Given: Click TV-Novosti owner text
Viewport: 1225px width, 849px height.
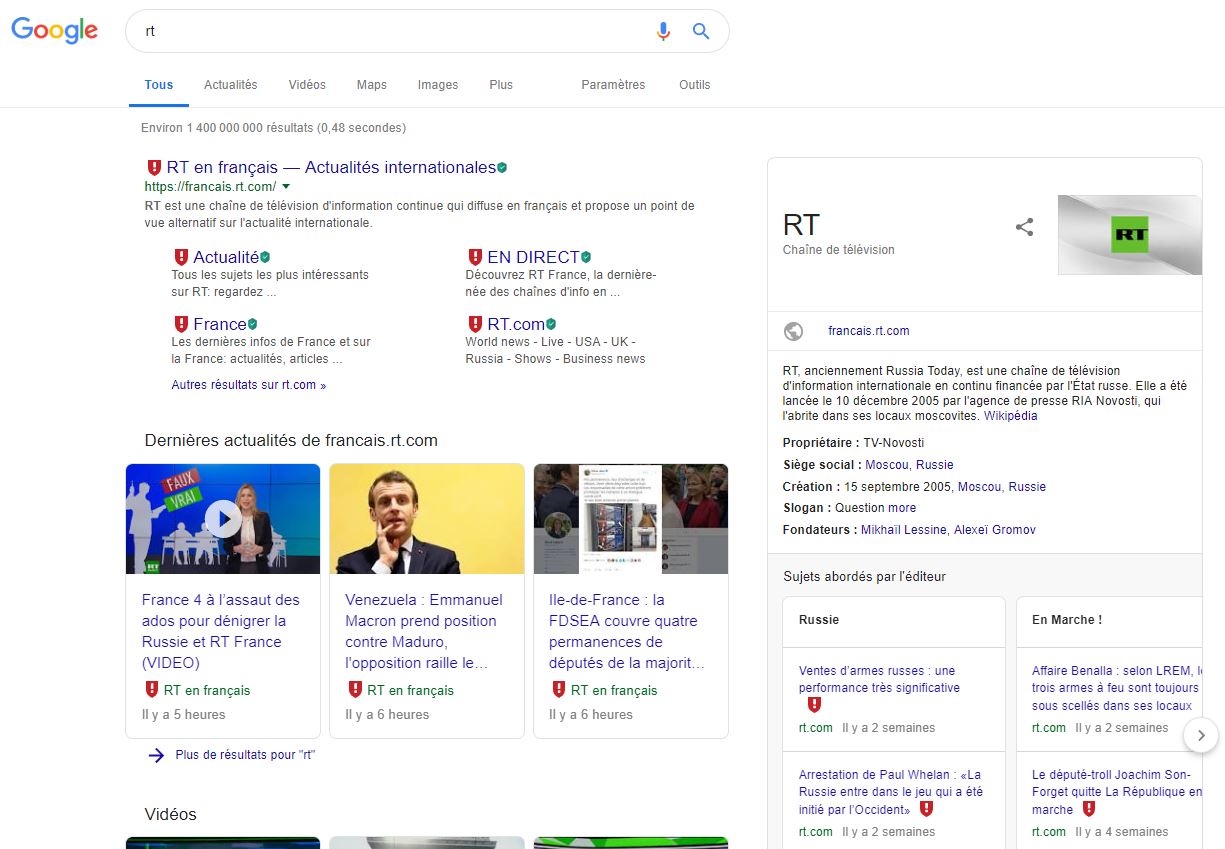Looking at the screenshot, I should 894,443.
